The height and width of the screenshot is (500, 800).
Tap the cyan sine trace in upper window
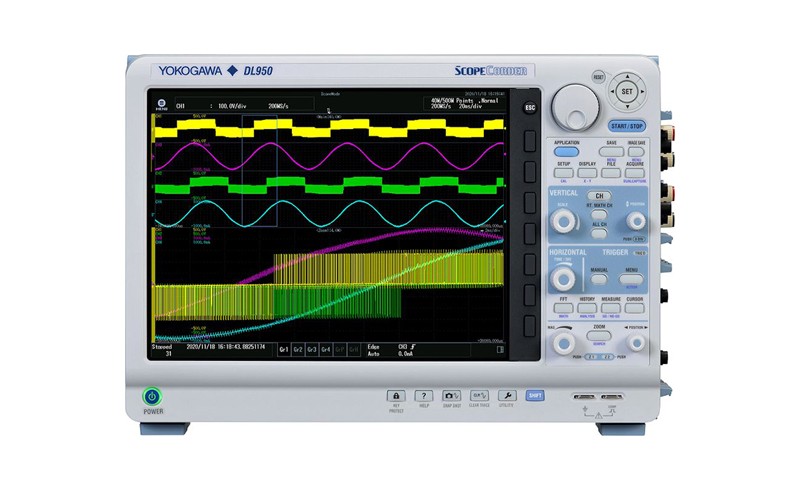[329, 213]
